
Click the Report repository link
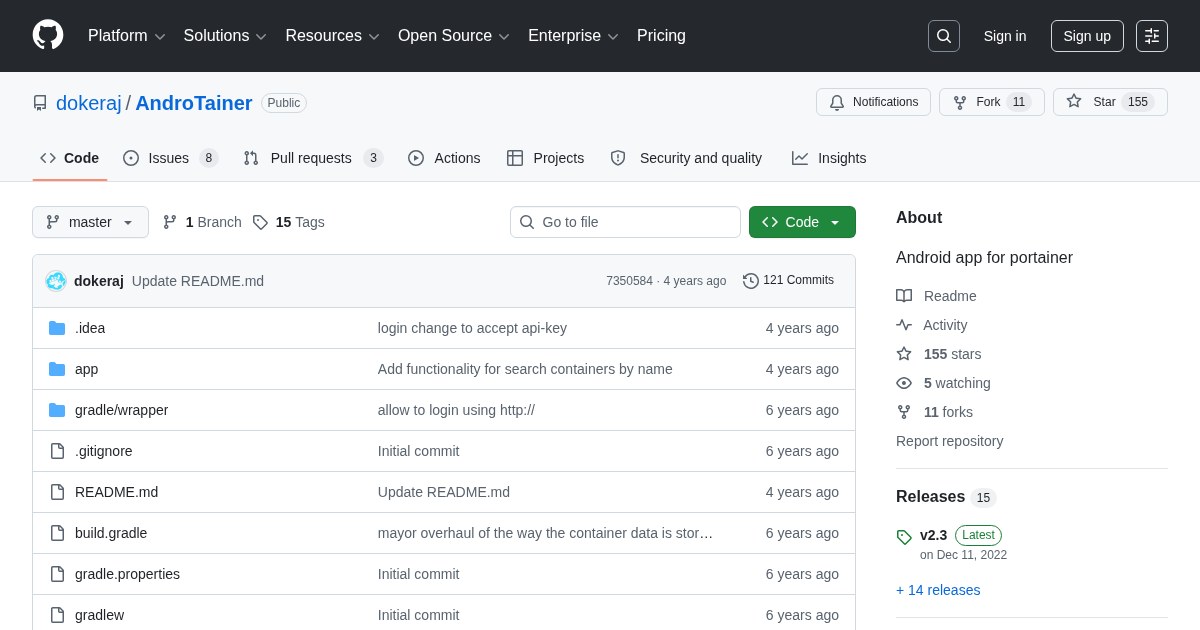(949, 441)
